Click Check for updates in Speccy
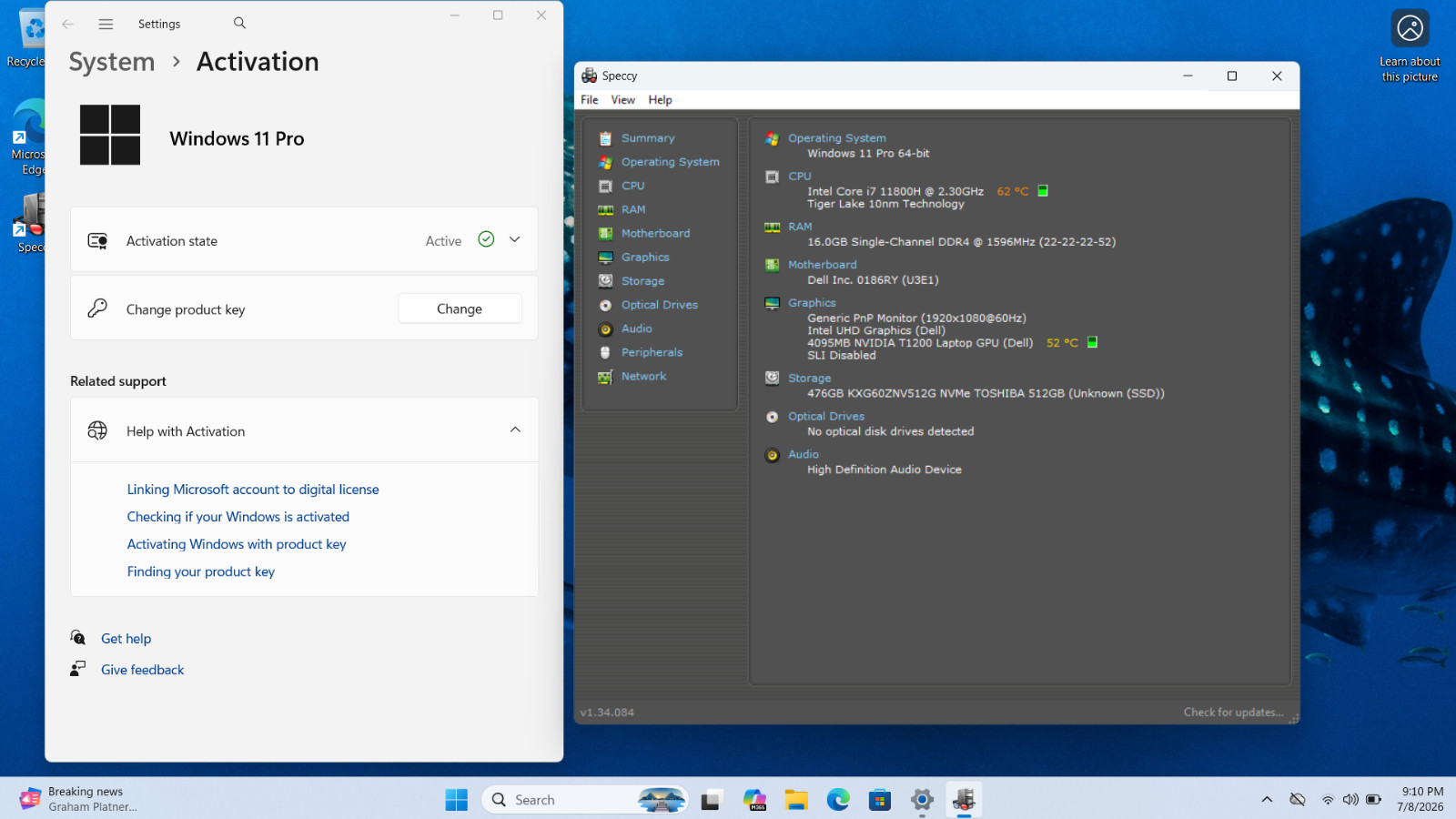Image resolution: width=1456 pixels, height=819 pixels. pyautogui.click(x=1233, y=713)
